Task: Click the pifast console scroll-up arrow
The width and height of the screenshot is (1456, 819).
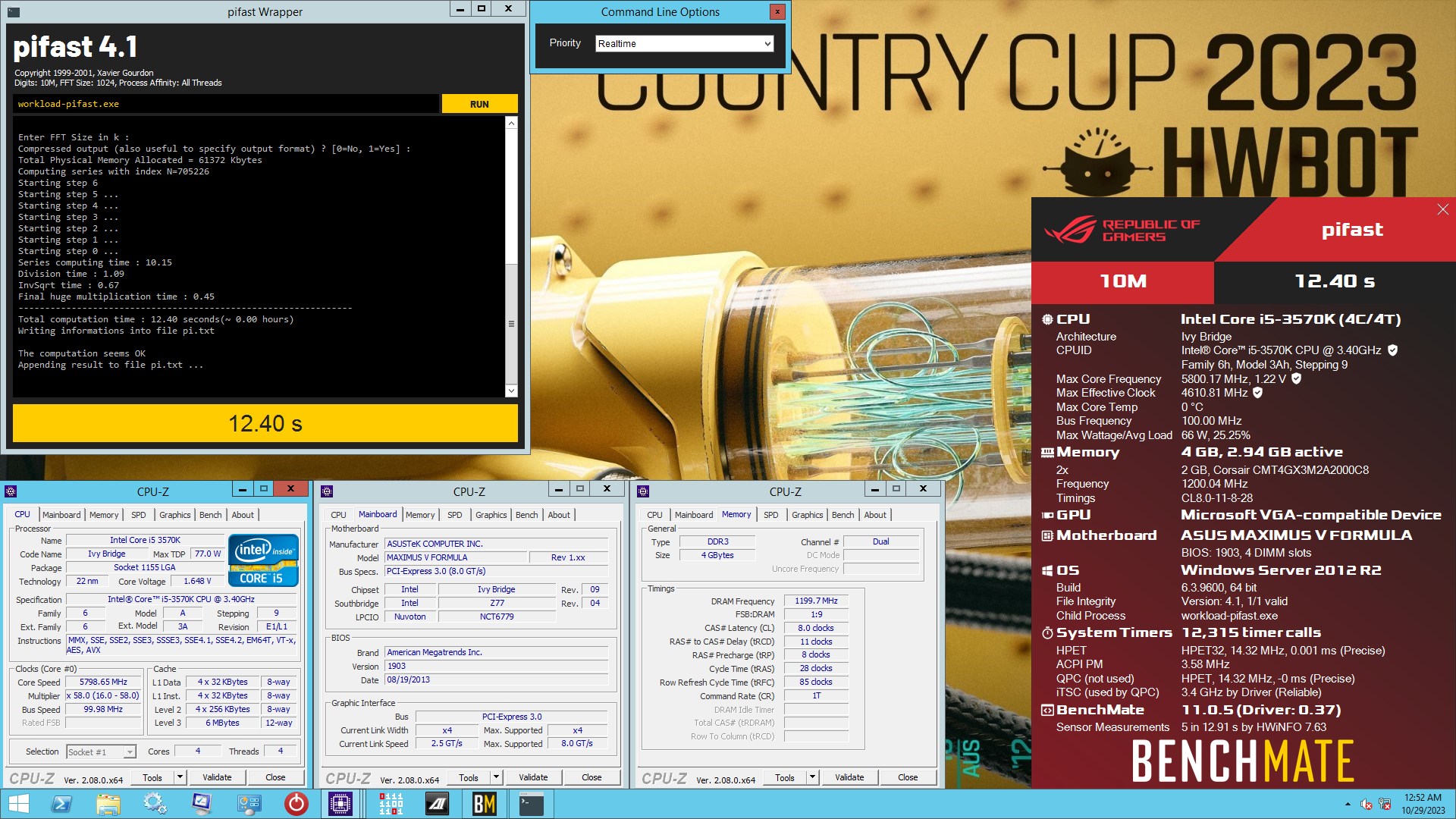Action: (511, 123)
